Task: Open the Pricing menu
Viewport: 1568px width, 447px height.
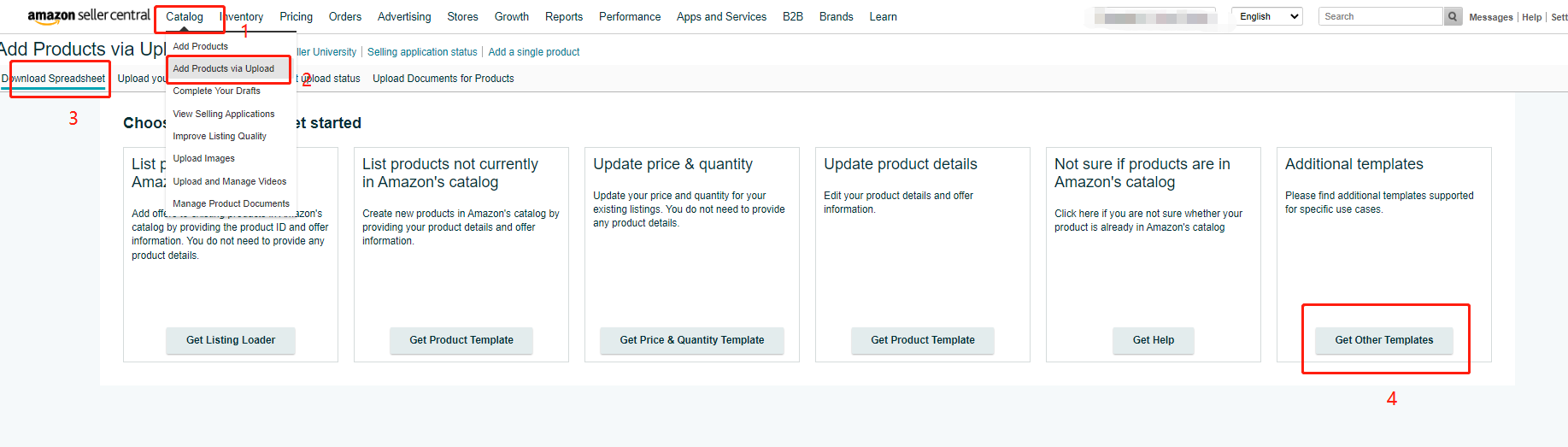Action: point(297,16)
